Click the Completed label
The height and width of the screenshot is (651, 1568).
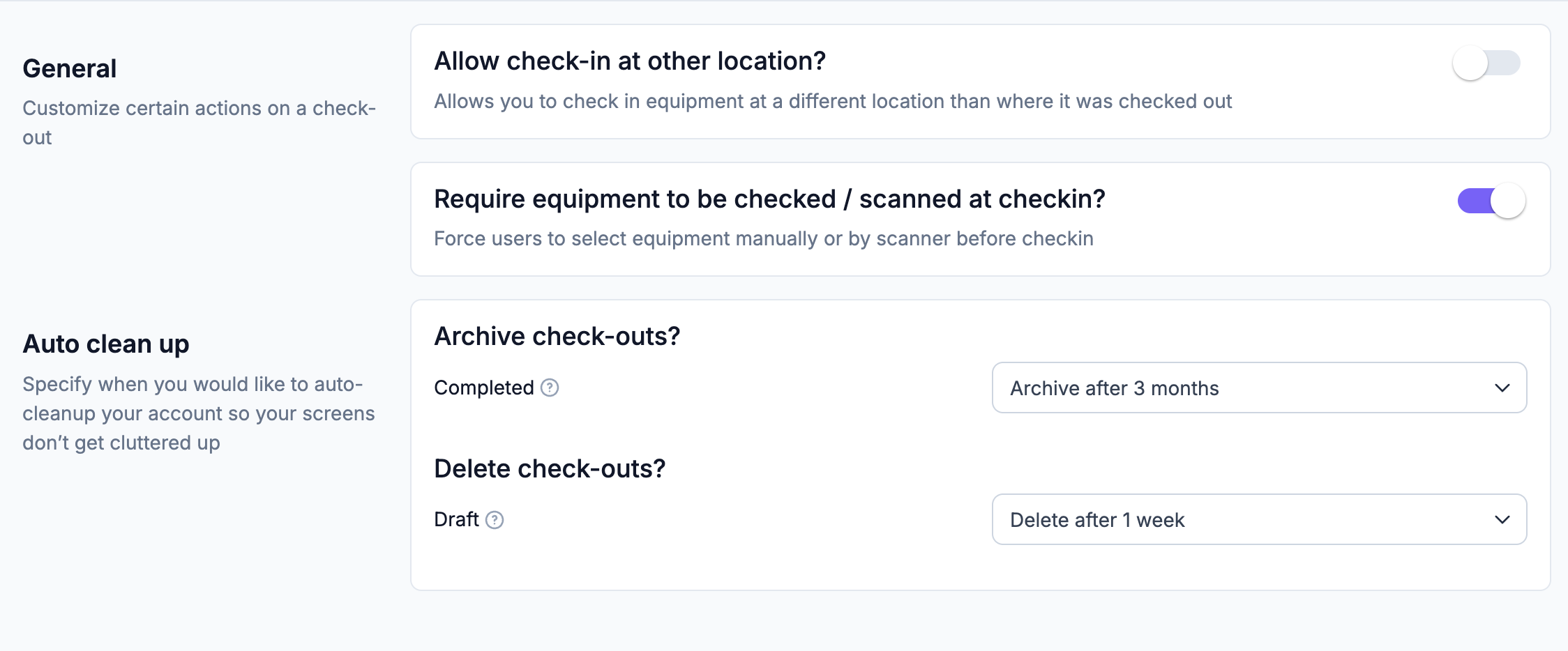pos(484,388)
